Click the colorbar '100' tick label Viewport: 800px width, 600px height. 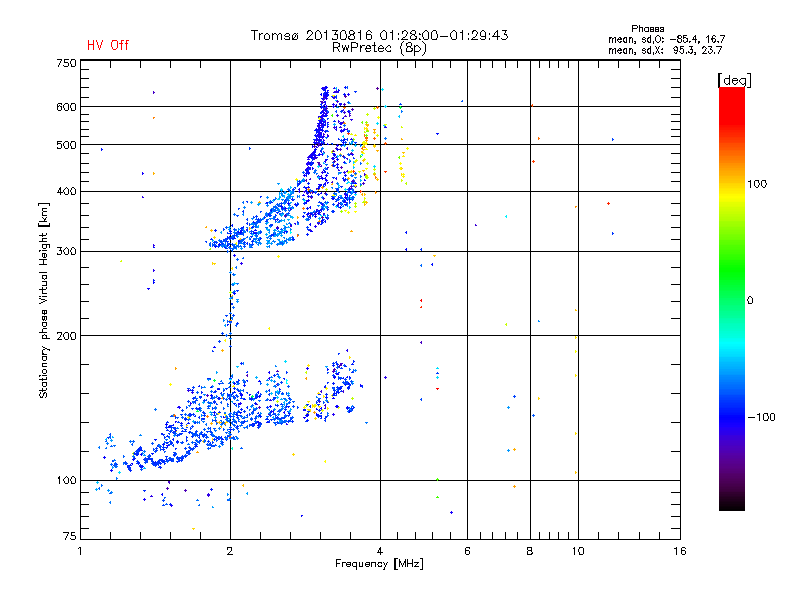click(757, 184)
